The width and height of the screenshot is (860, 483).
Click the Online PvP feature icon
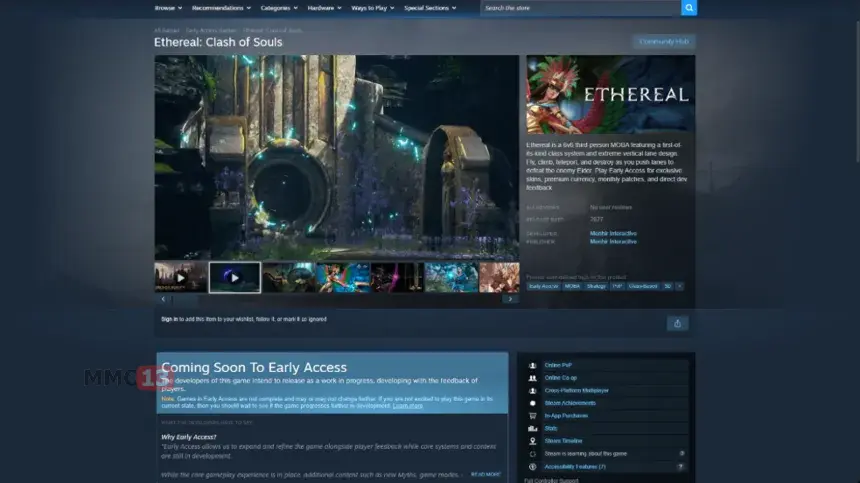[x=533, y=366]
